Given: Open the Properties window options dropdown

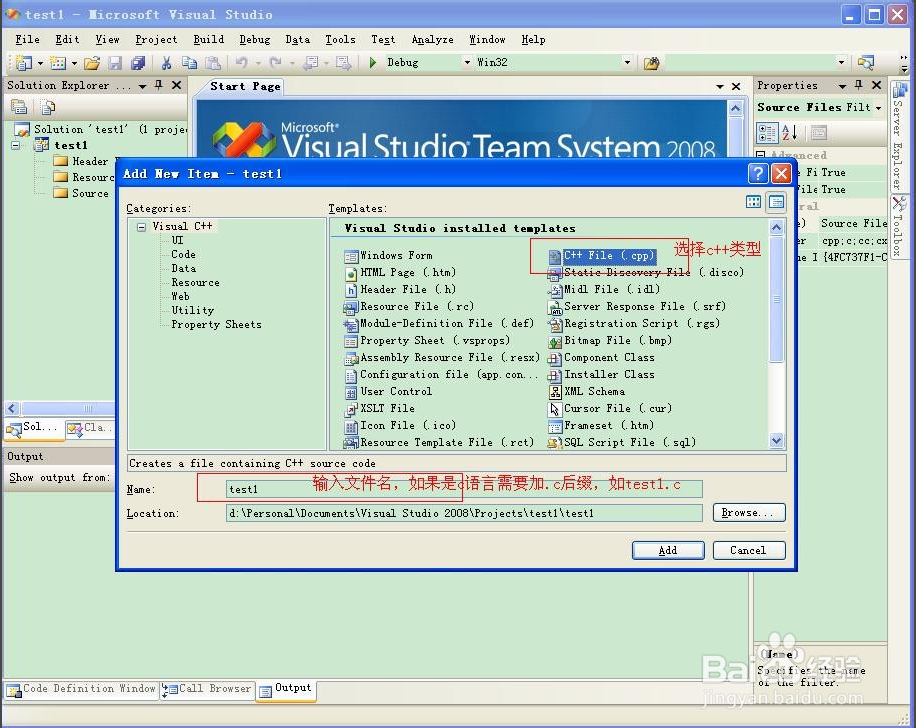Looking at the screenshot, I should [842, 86].
